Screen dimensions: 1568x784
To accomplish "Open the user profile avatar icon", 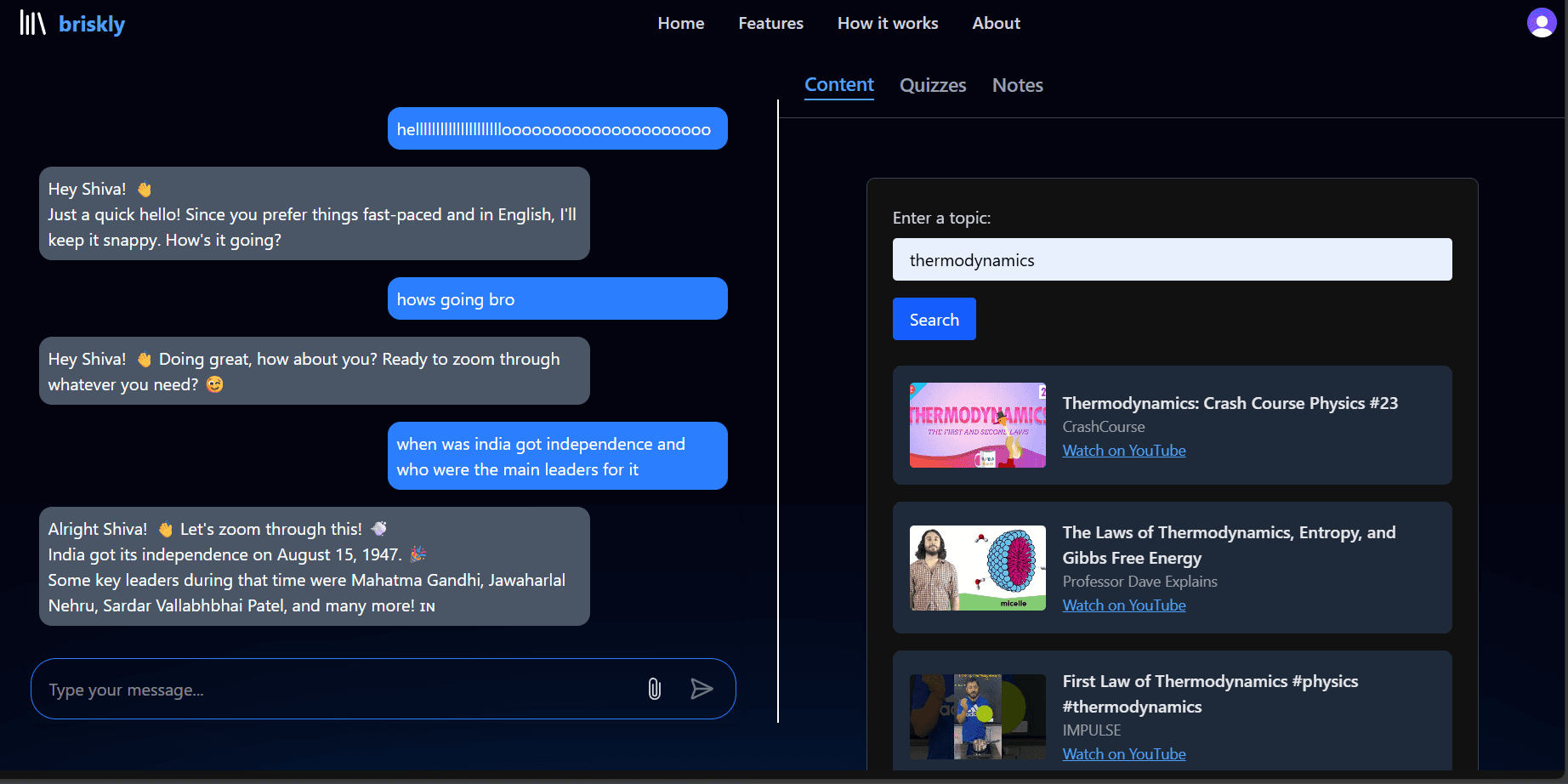I will (1542, 23).
